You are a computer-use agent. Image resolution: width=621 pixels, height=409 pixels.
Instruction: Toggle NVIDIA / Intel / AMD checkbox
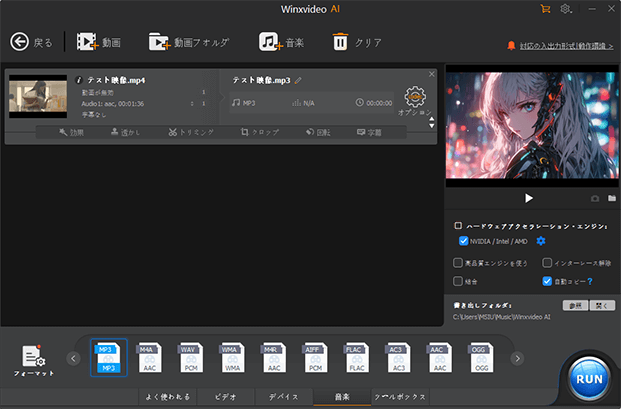point(463,241)
